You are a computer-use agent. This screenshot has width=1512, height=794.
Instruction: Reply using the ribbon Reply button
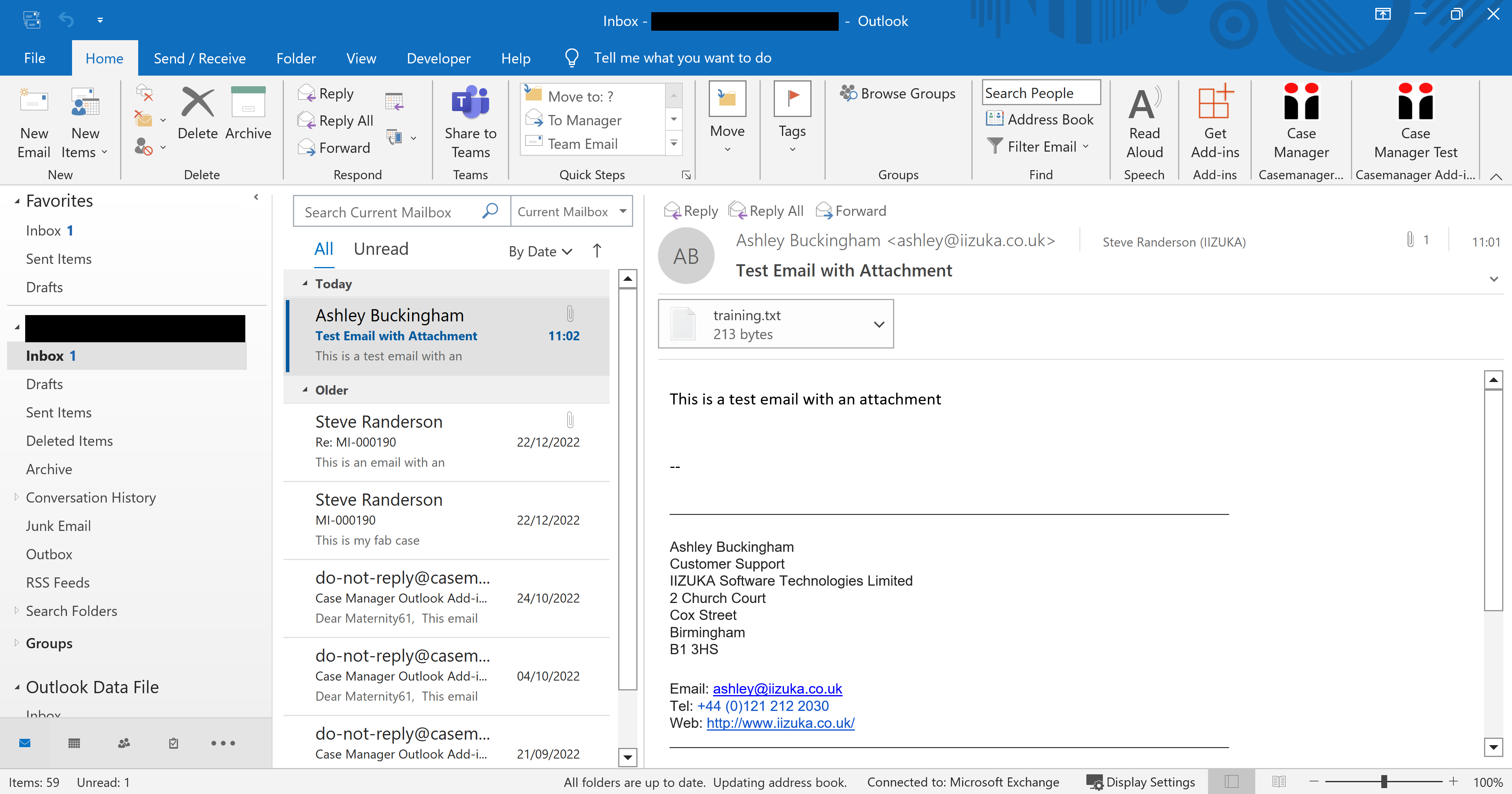(326, 93)
